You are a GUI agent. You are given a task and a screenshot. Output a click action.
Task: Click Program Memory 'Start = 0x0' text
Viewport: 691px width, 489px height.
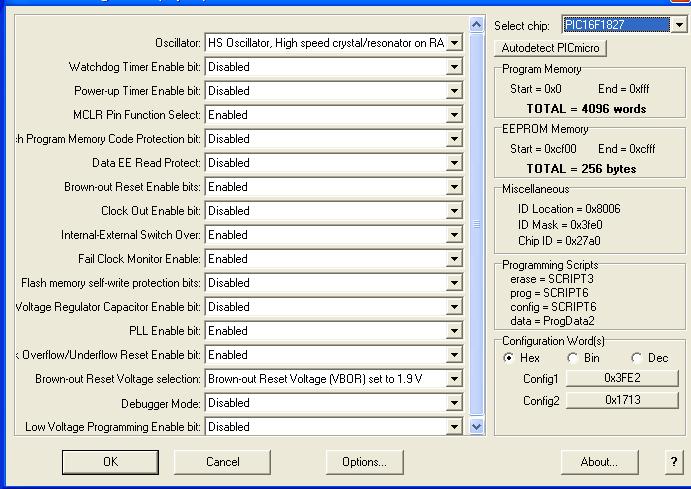(535, 89)
